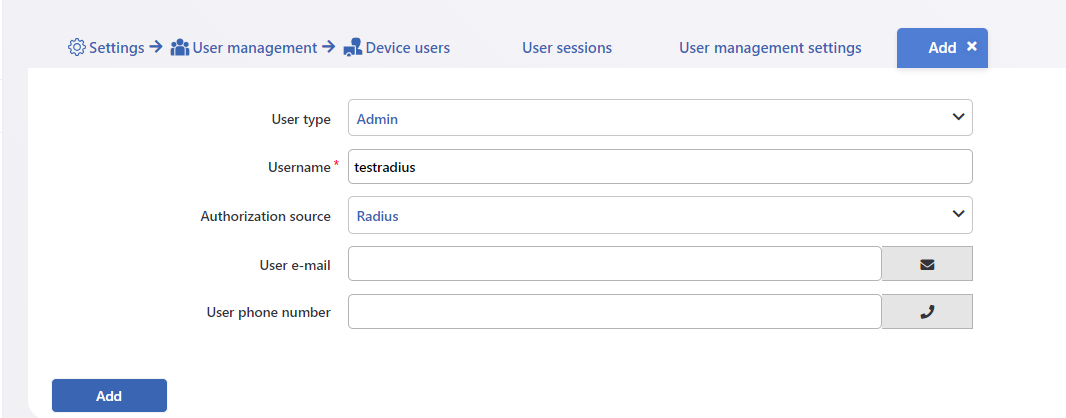This screenshot has height=418, width=1066.
Task: Click the User management people icon
Action: point(179,48)
